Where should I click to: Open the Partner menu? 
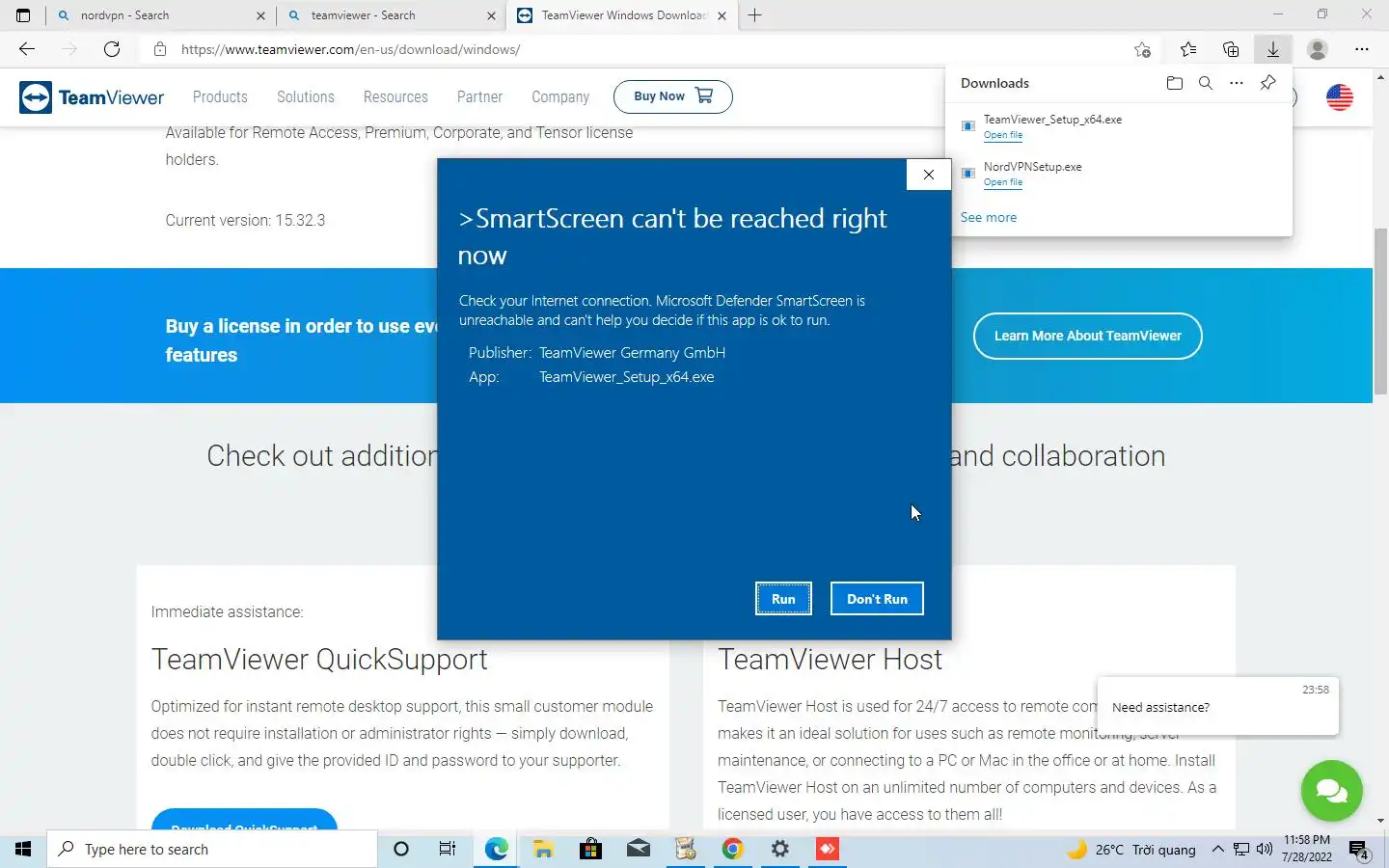tap(479, 96)
